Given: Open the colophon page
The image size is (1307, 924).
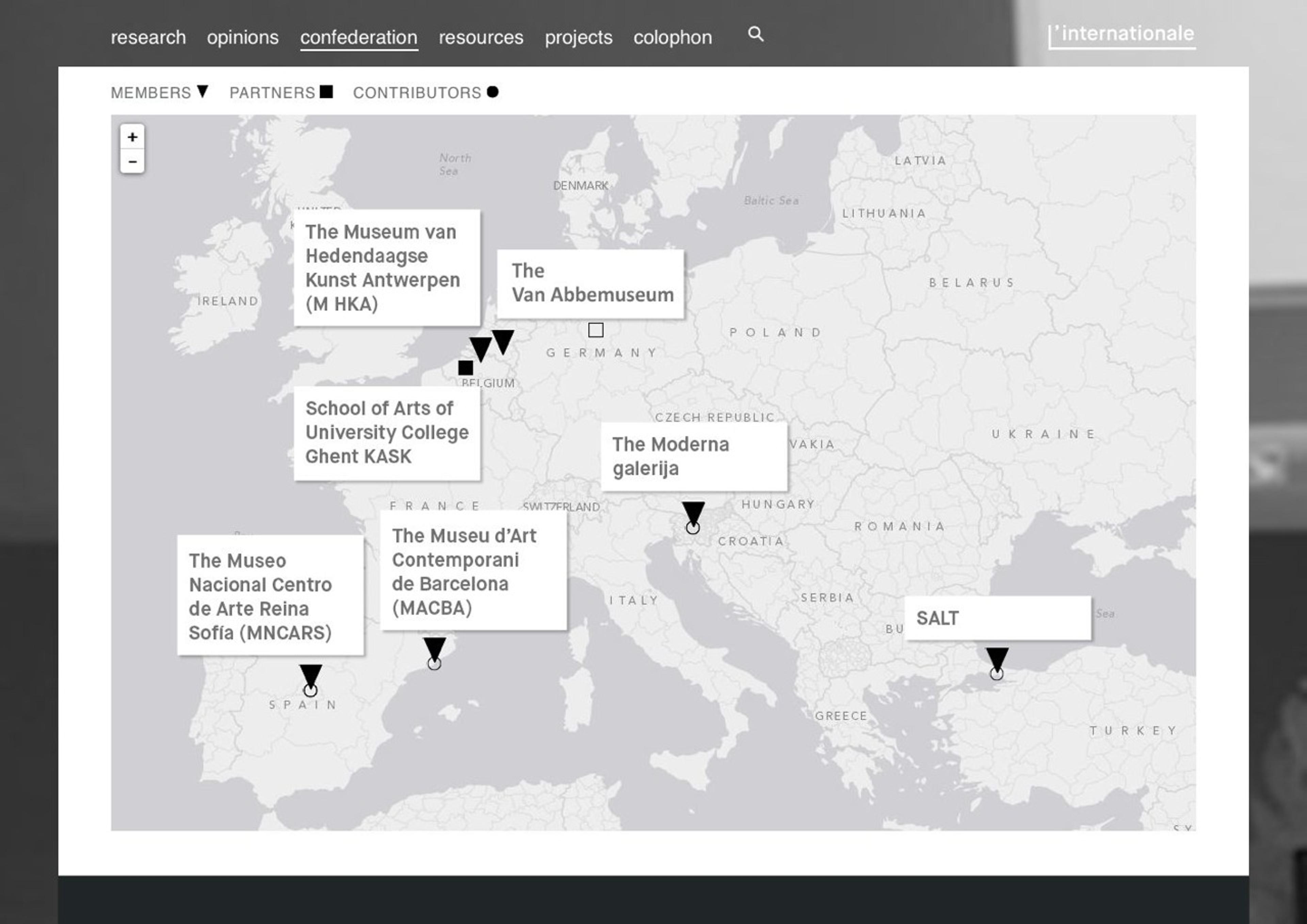Looking at the screenshot, I should pos(672,37).
